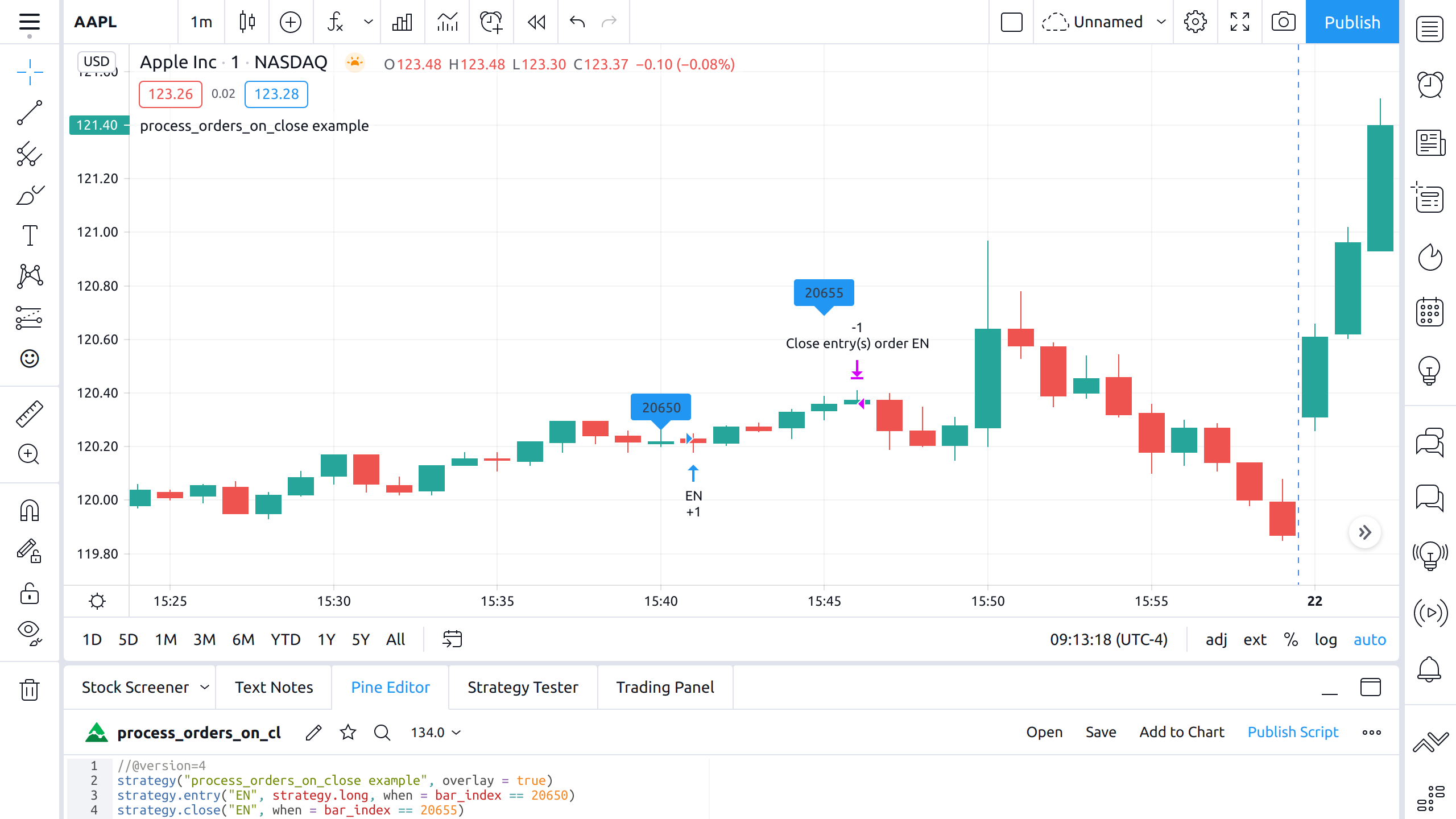Viewport: 1456px width, 819px height.
Task: Open the candlestick chart style selector
Action: (x=247, y=22)
